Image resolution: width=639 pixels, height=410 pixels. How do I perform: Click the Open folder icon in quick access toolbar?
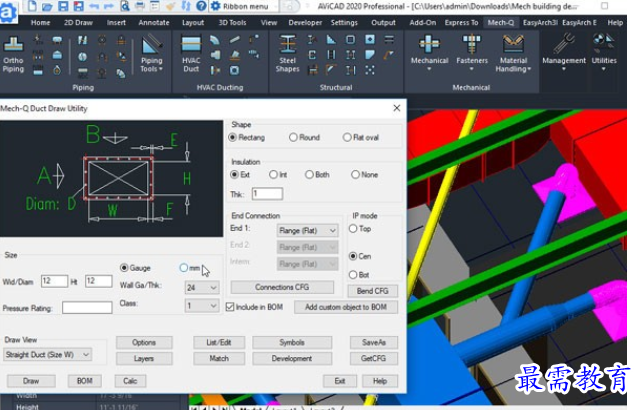coord(47,6)
